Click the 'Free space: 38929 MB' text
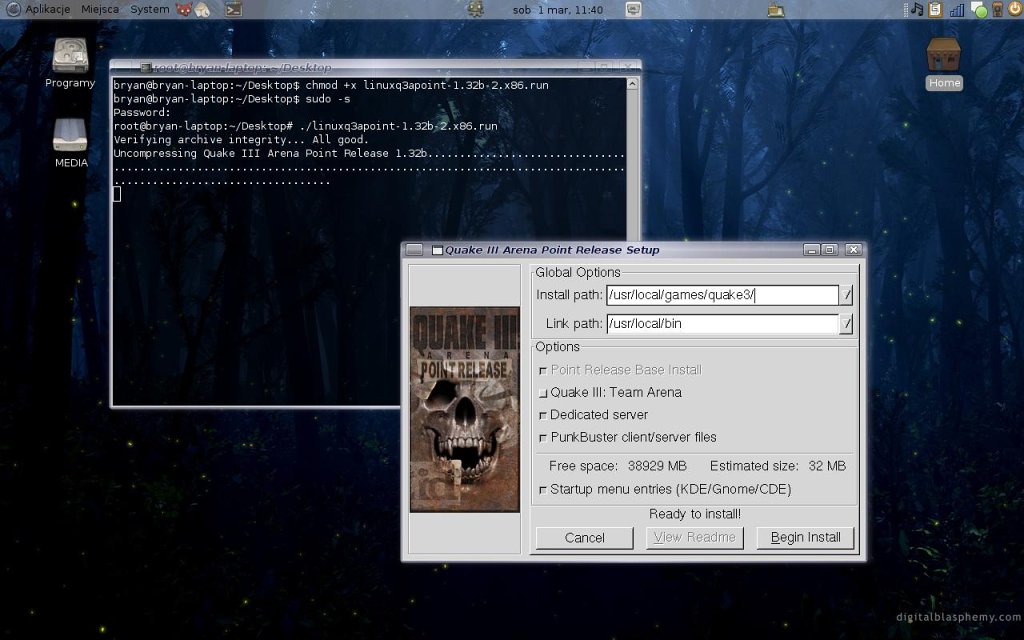This screenshot has height=640, width=1024. 618,466
